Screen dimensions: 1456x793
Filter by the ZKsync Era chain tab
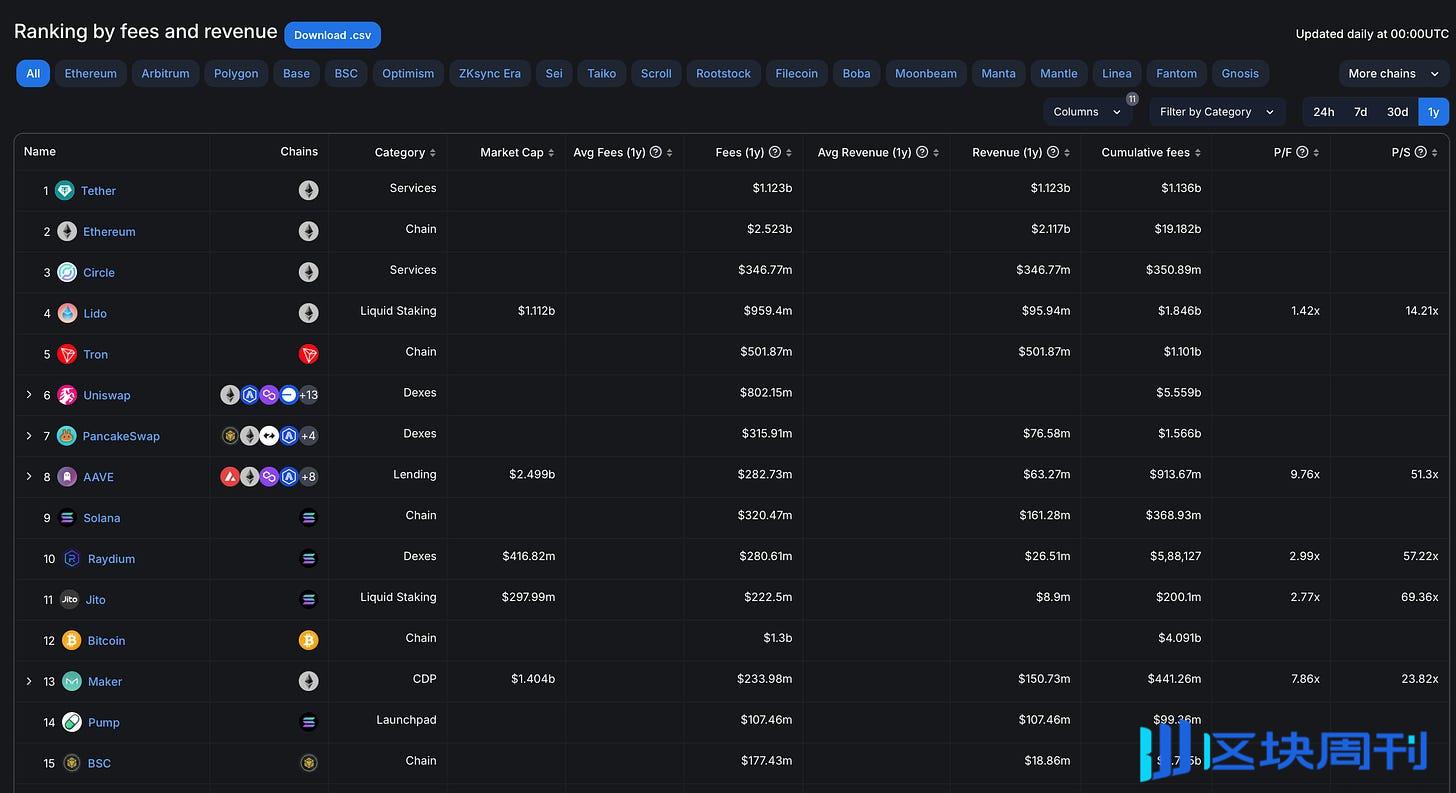490,73
